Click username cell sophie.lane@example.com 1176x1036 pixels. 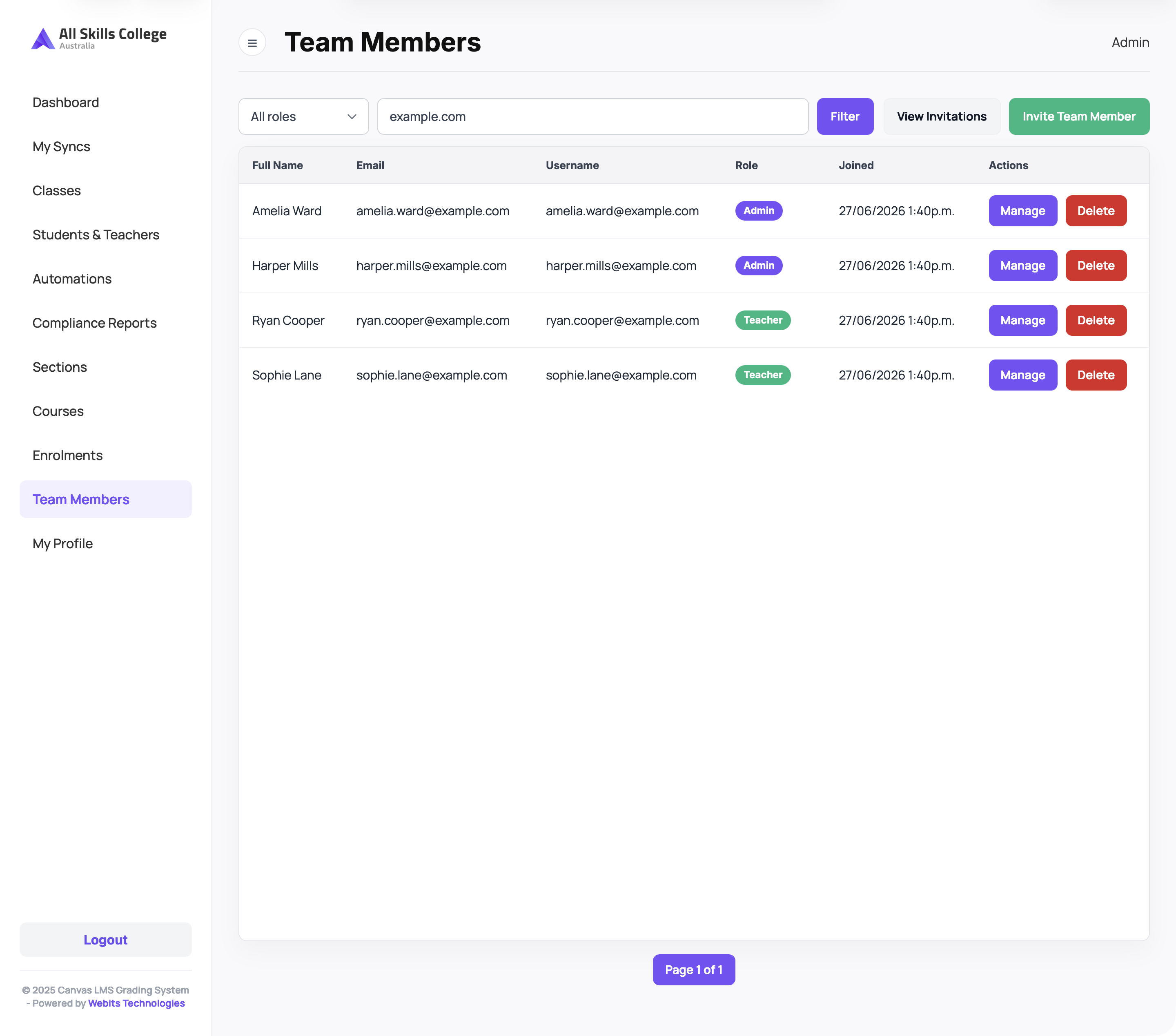coord(621,375)
